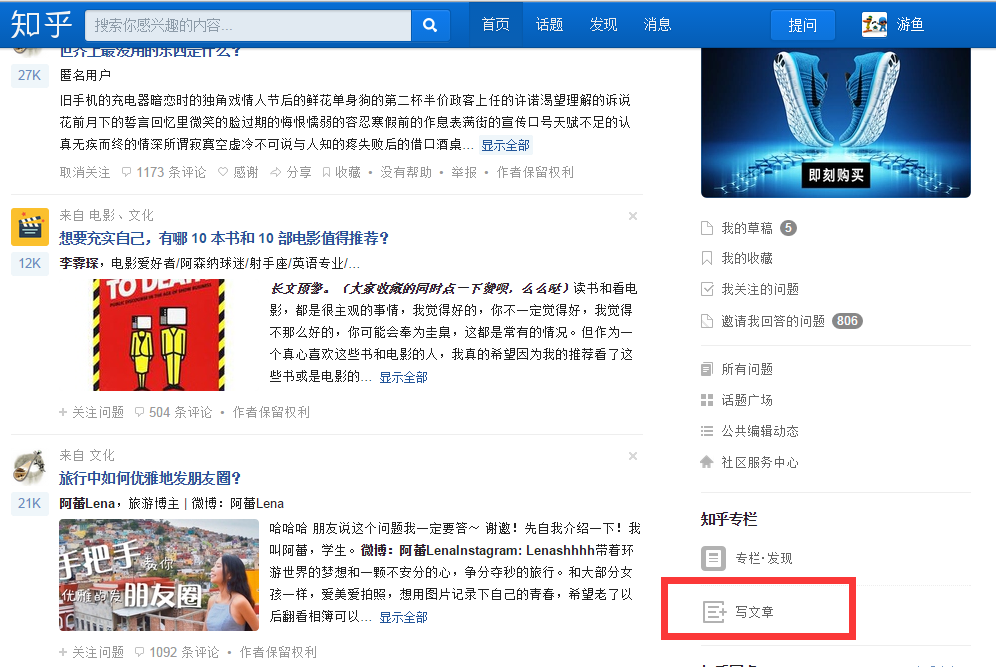
Task: Click the red book cover thumbnail
Action: [x=159, y=335]
